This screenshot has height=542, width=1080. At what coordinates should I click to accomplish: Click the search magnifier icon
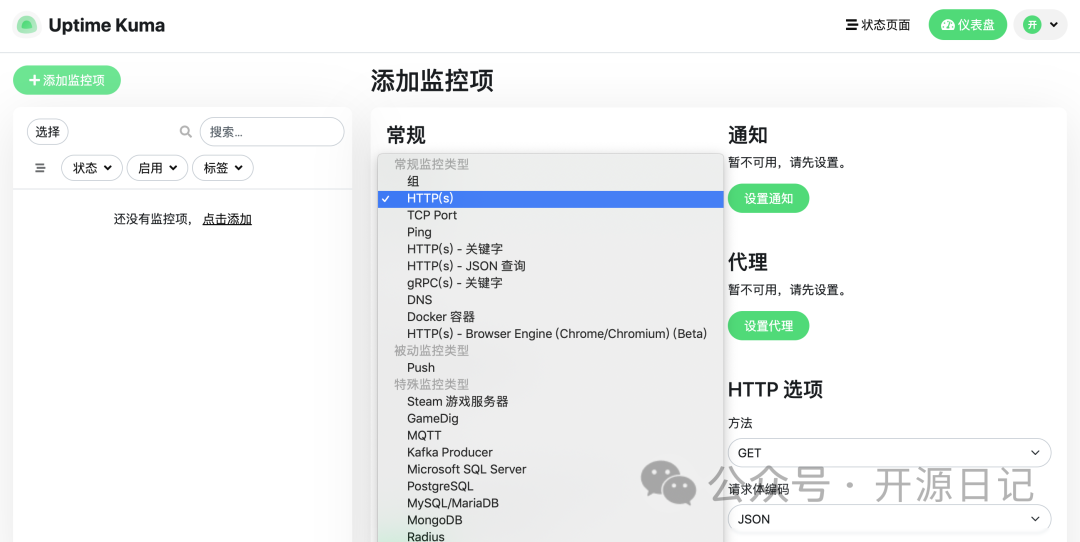click(185, 132)
